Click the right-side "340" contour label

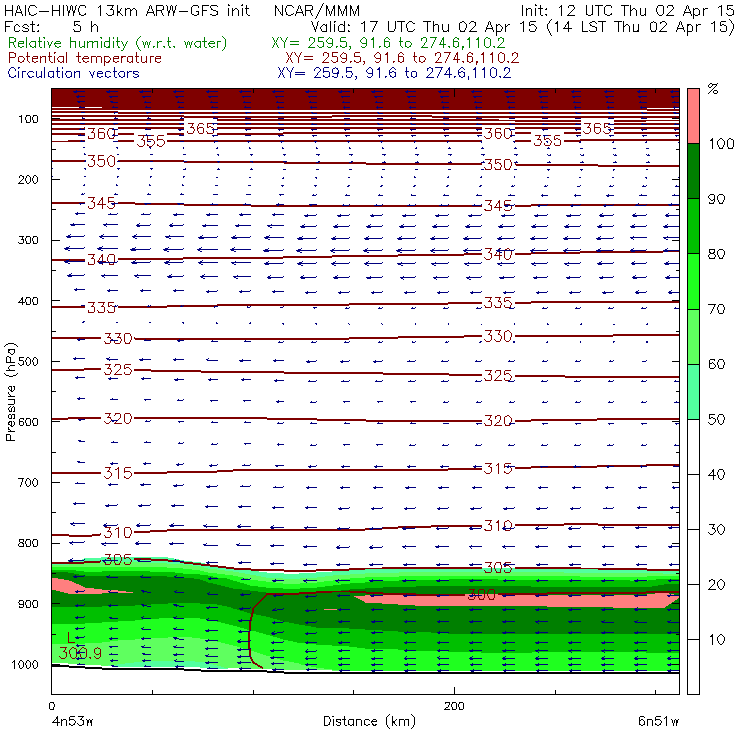[x=498, y=254]
